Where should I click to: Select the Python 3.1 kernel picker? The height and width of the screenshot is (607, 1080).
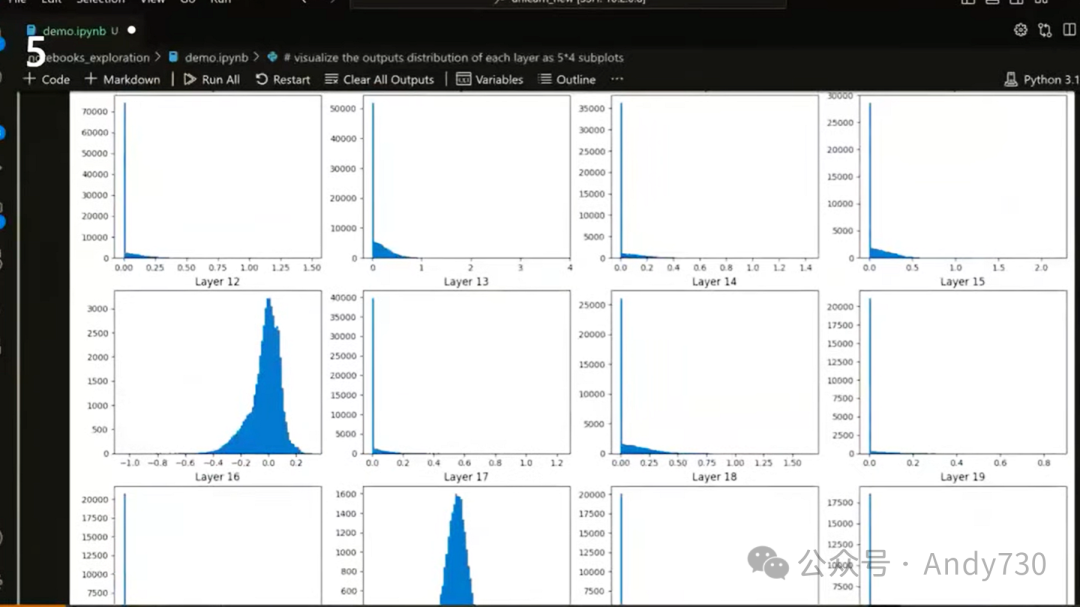[x=1041, y=79]
